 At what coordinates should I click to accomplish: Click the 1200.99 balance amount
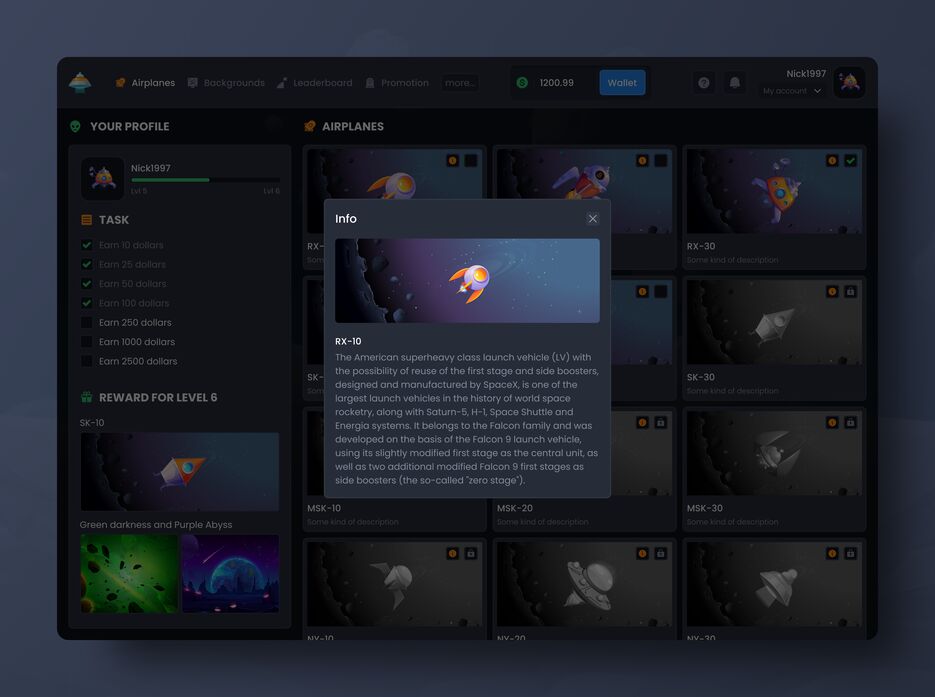tap(556, 83)
